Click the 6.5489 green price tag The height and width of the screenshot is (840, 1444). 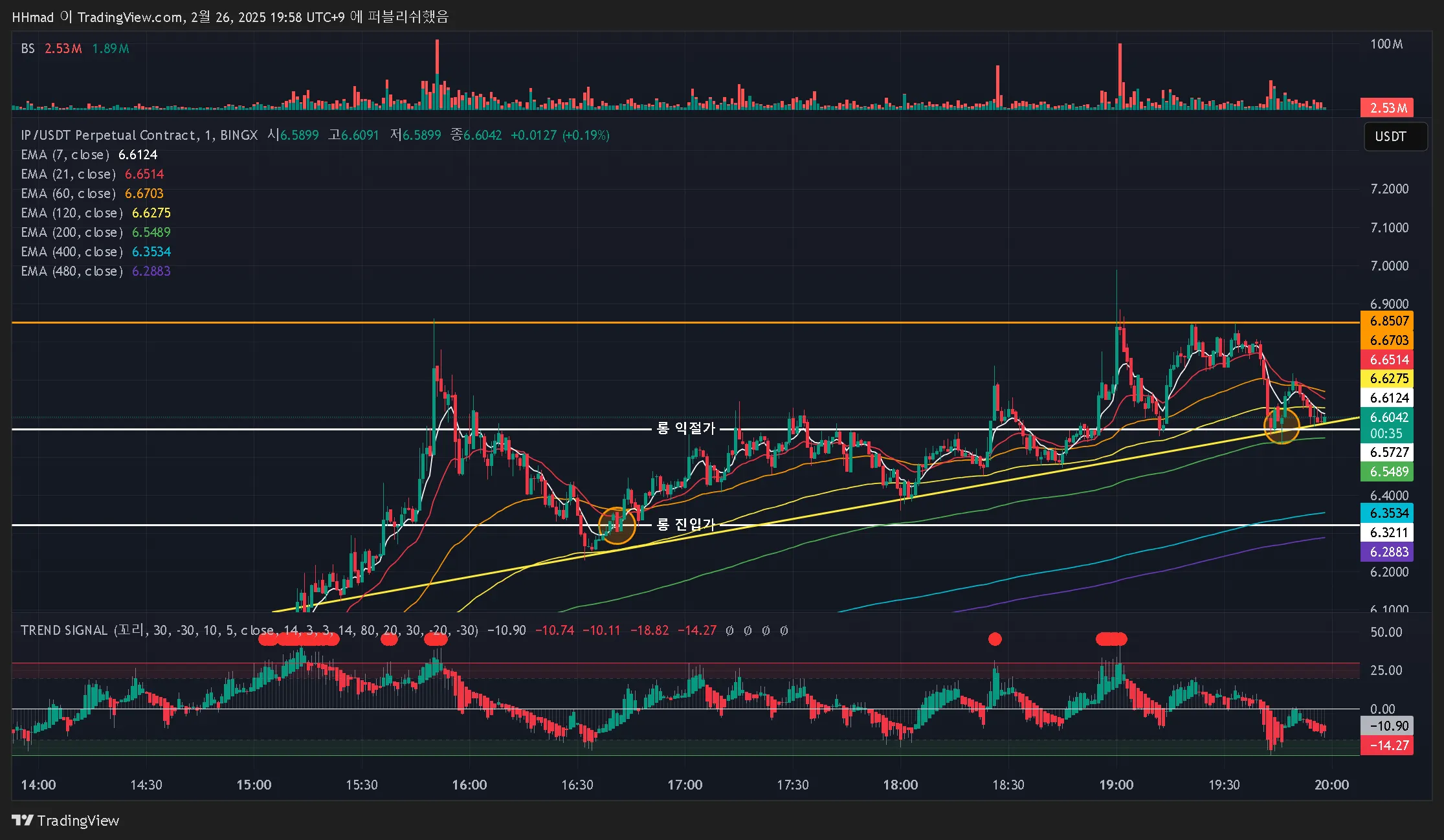pos(1387,472)
